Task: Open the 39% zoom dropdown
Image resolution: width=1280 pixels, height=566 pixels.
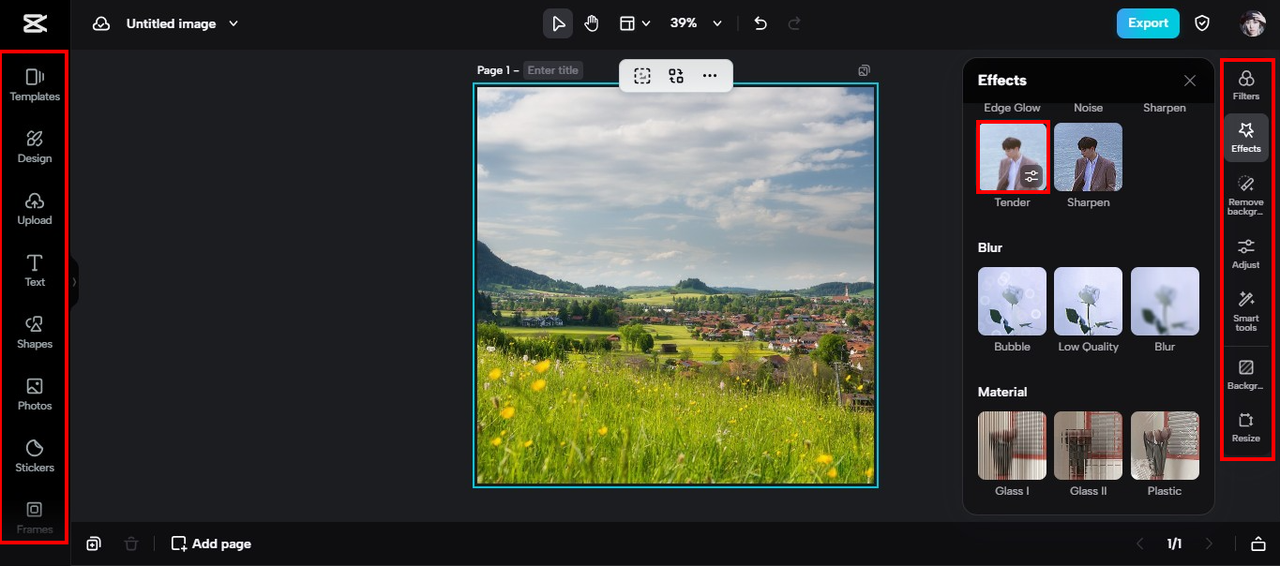Action: coord(696,23)
